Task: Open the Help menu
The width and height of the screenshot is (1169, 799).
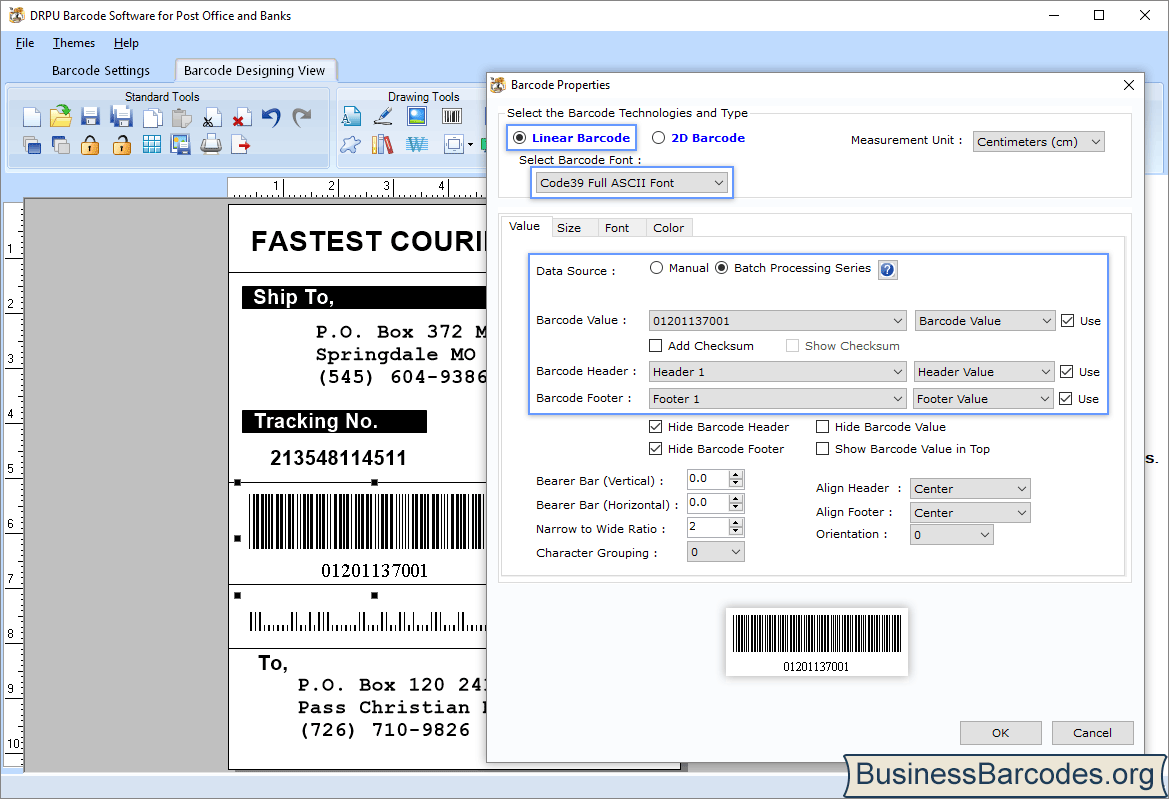Action: 126,43
